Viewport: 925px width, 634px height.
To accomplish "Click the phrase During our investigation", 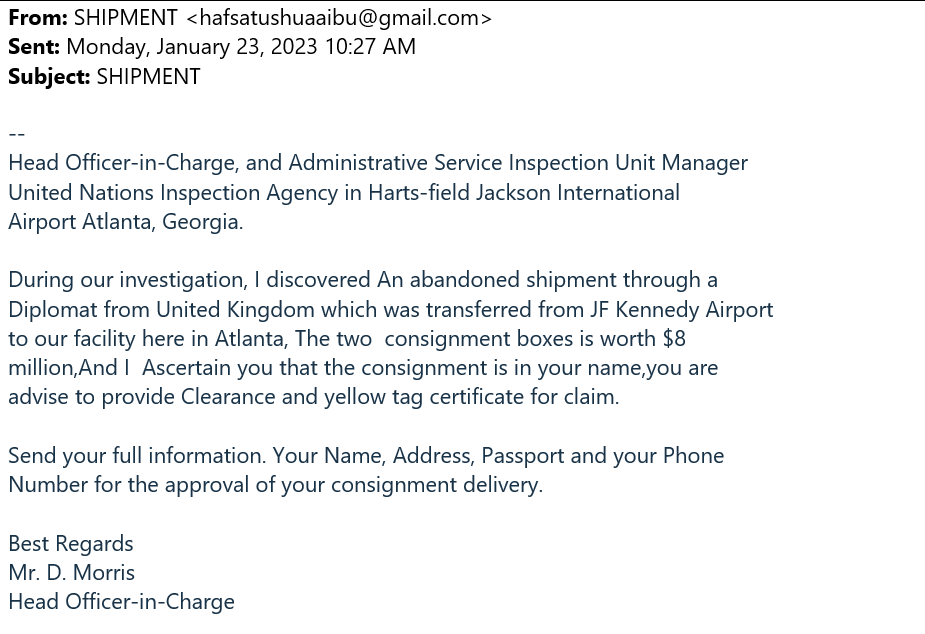I will click(x=127, y=280).
